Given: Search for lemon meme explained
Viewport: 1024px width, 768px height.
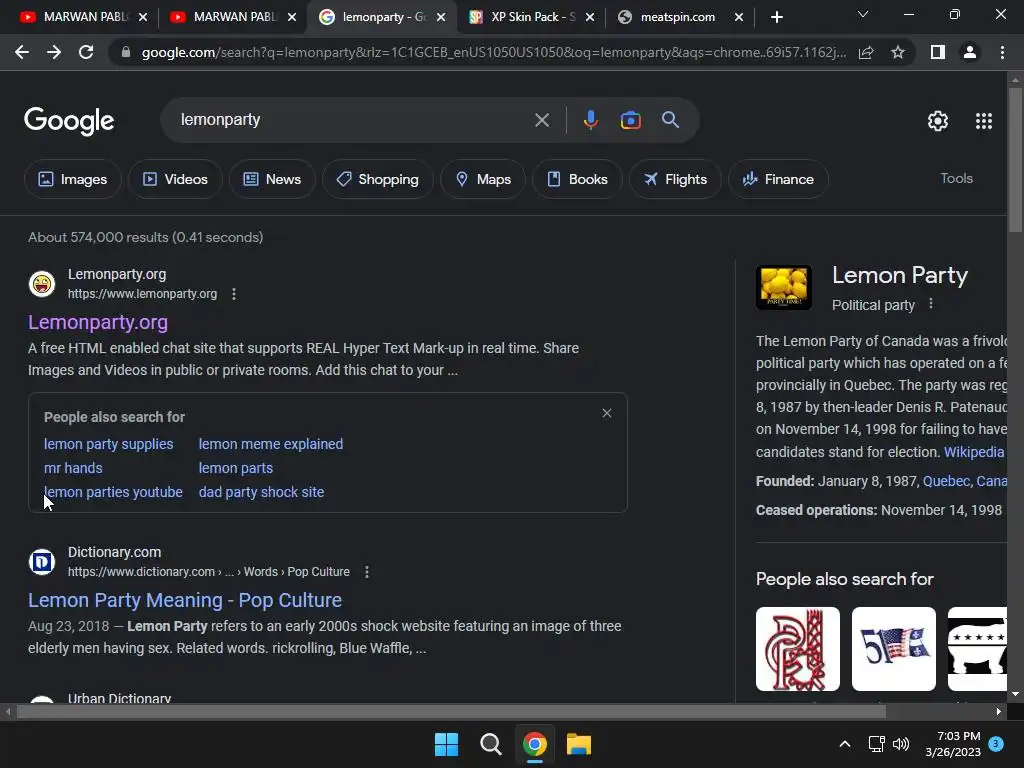Looking at the screenshot, I should [x=270, y=444].
